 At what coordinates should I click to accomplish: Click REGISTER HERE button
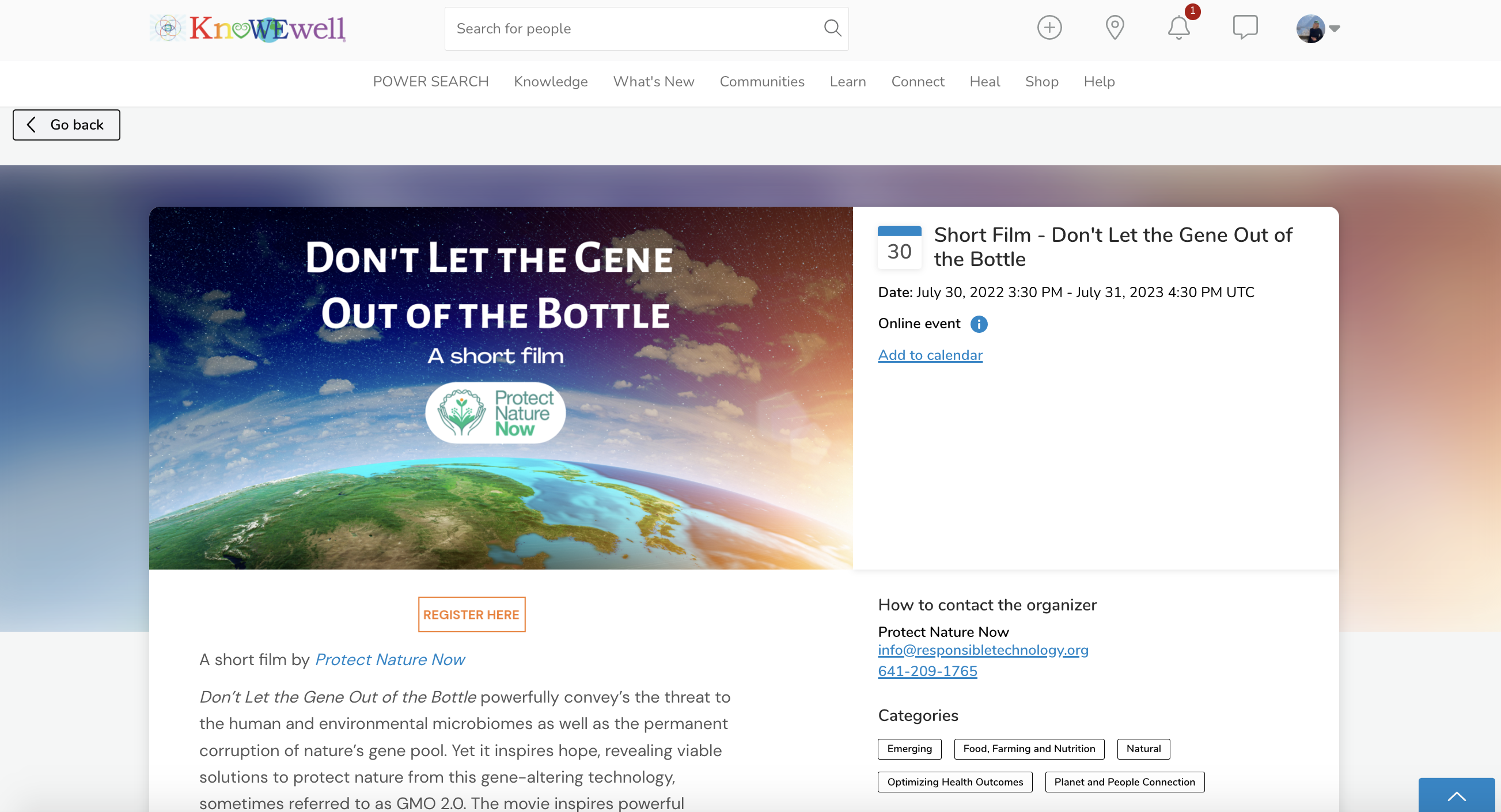point(471,614)
